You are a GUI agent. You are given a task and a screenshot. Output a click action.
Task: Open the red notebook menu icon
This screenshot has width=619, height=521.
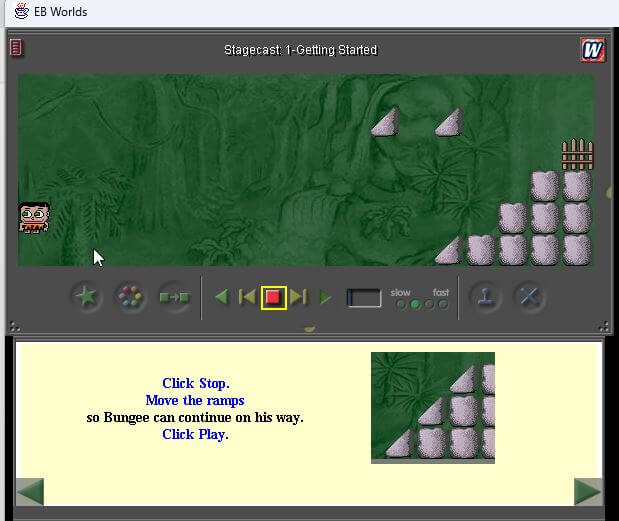click(16, 48)
